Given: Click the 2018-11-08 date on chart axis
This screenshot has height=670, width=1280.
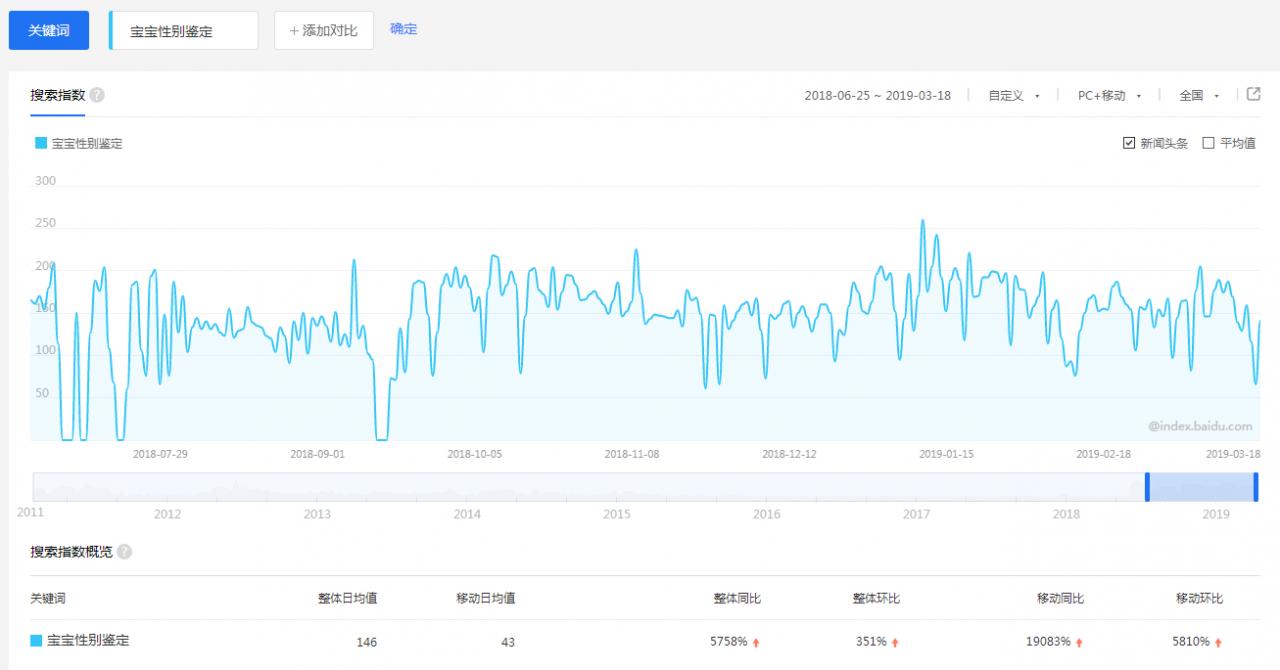Looking at the screenshot, I should click(x=632, y=453).
